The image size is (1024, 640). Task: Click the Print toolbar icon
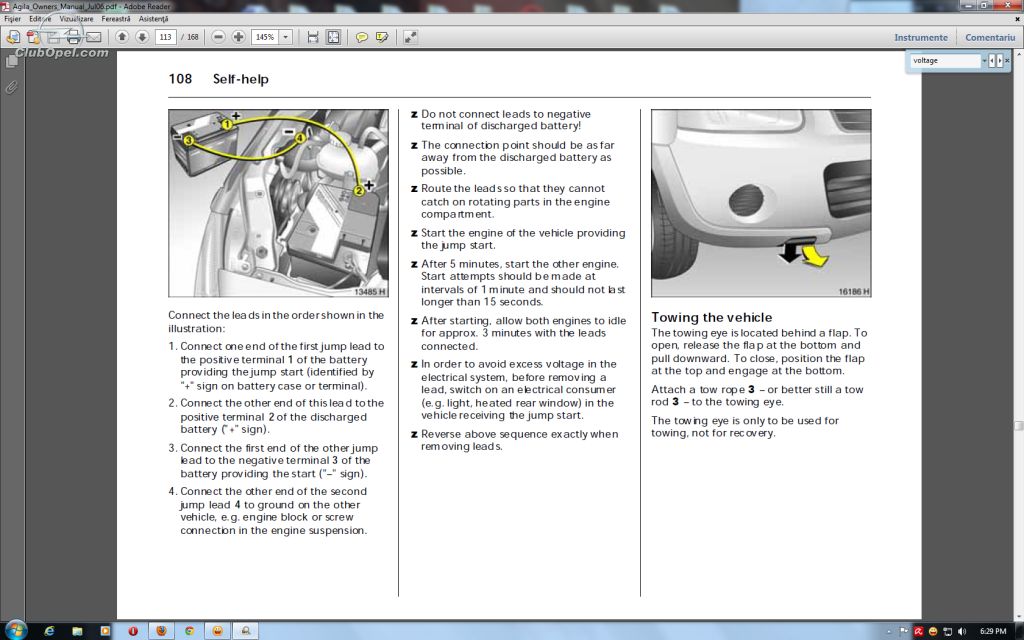pos(73,37)
